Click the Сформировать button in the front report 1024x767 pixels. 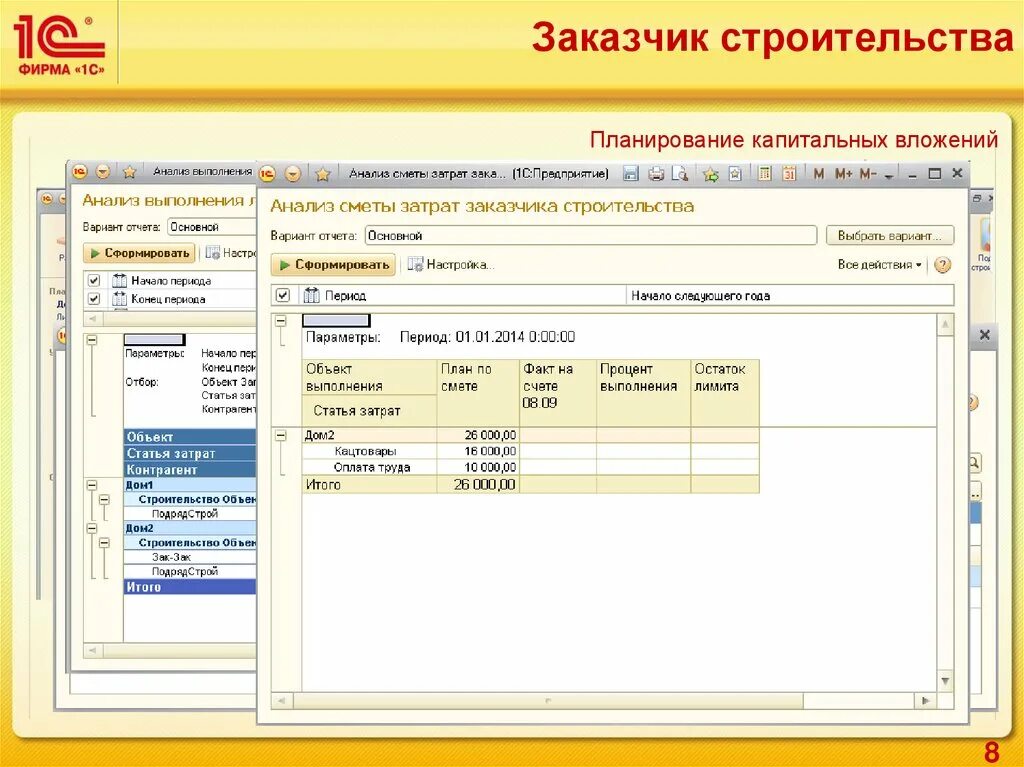pos(333,265)
